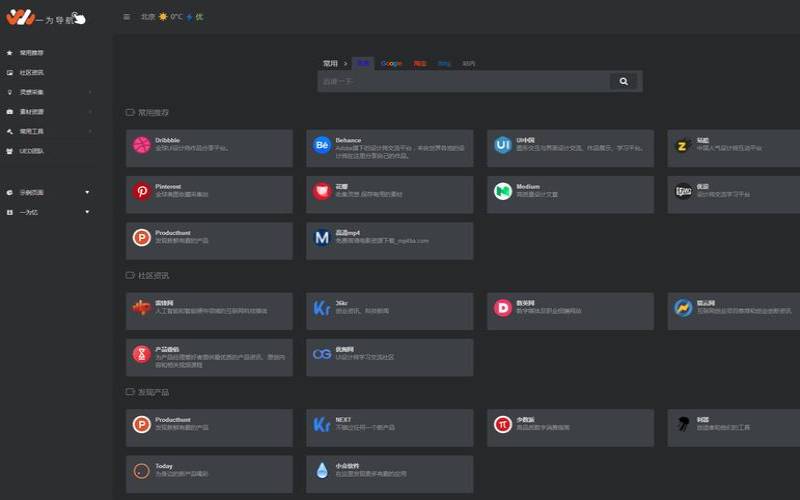This screenshot has width=800, height=500.
Task: Click the 少数派 red pi icon
Action: [503, 424]
